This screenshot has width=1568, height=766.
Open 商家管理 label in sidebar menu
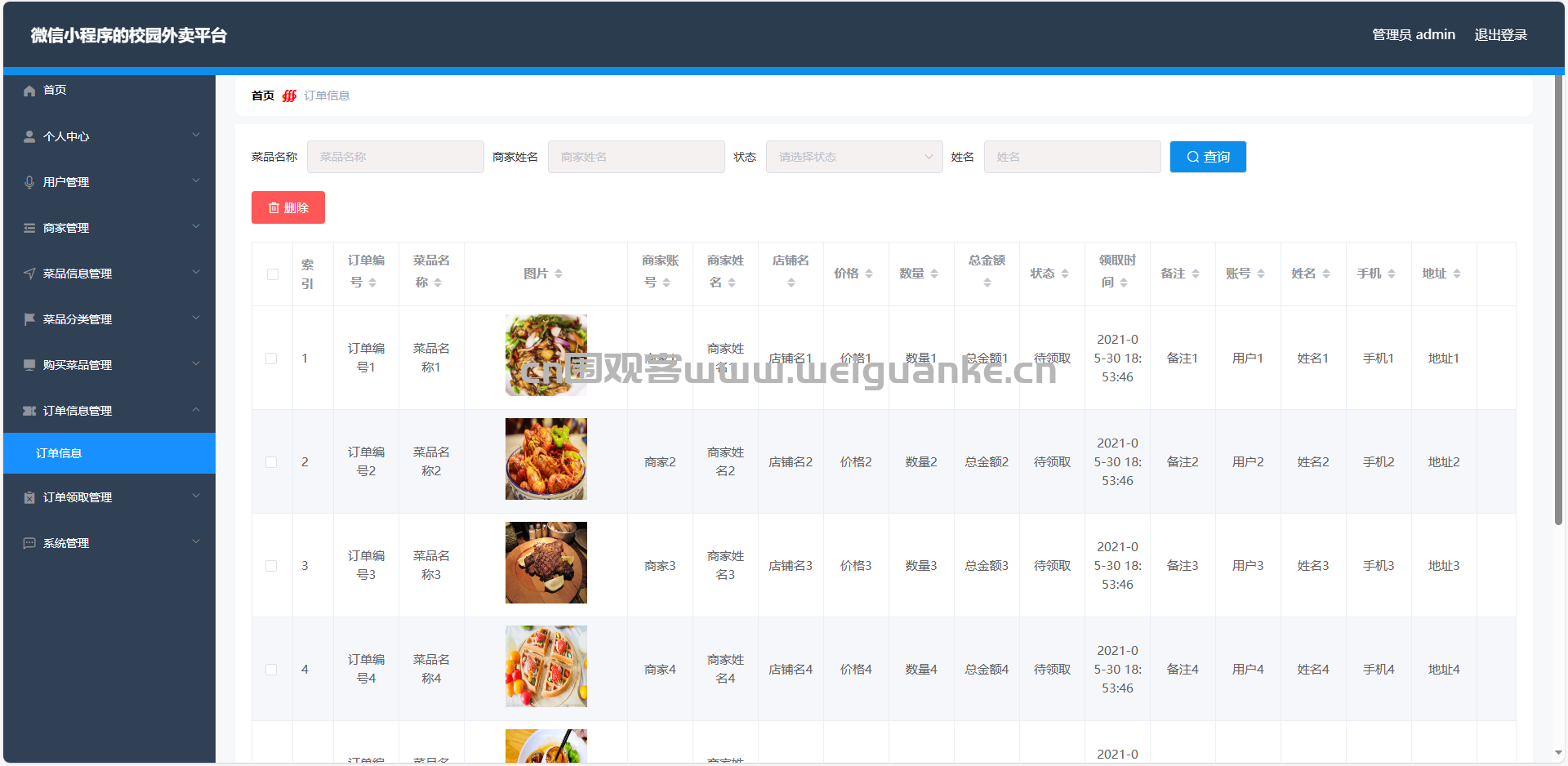66,228
